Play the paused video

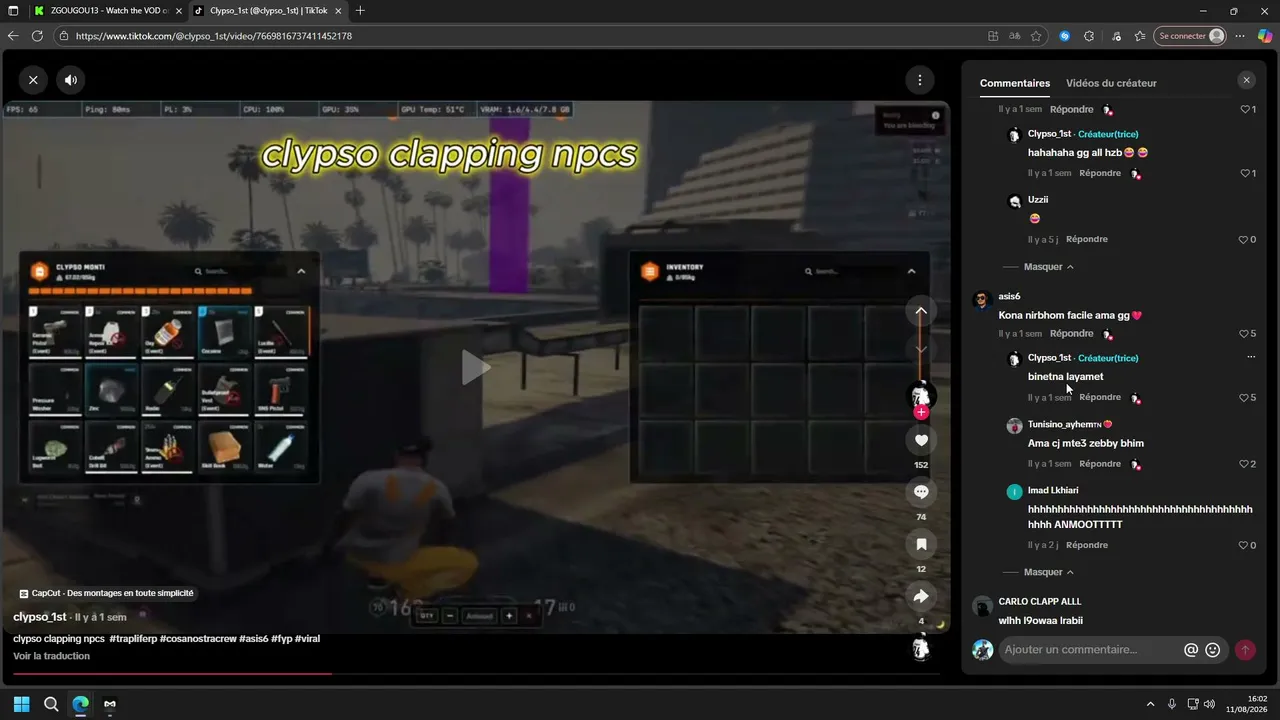click(475, 367)
